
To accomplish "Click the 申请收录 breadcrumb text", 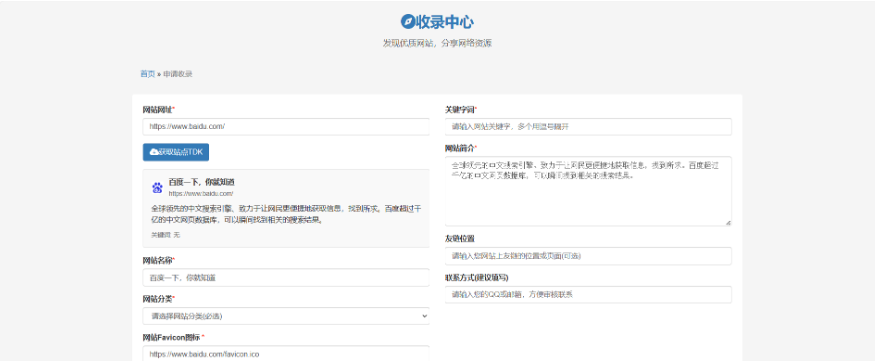I will 177,74.
